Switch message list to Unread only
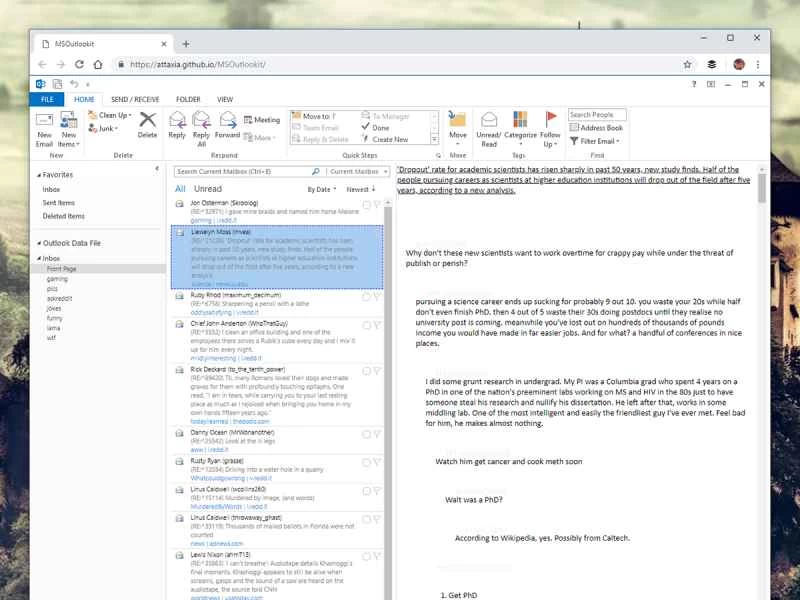Screen dimensions: 800x600 pyautogui.click(x=207, y=188)
